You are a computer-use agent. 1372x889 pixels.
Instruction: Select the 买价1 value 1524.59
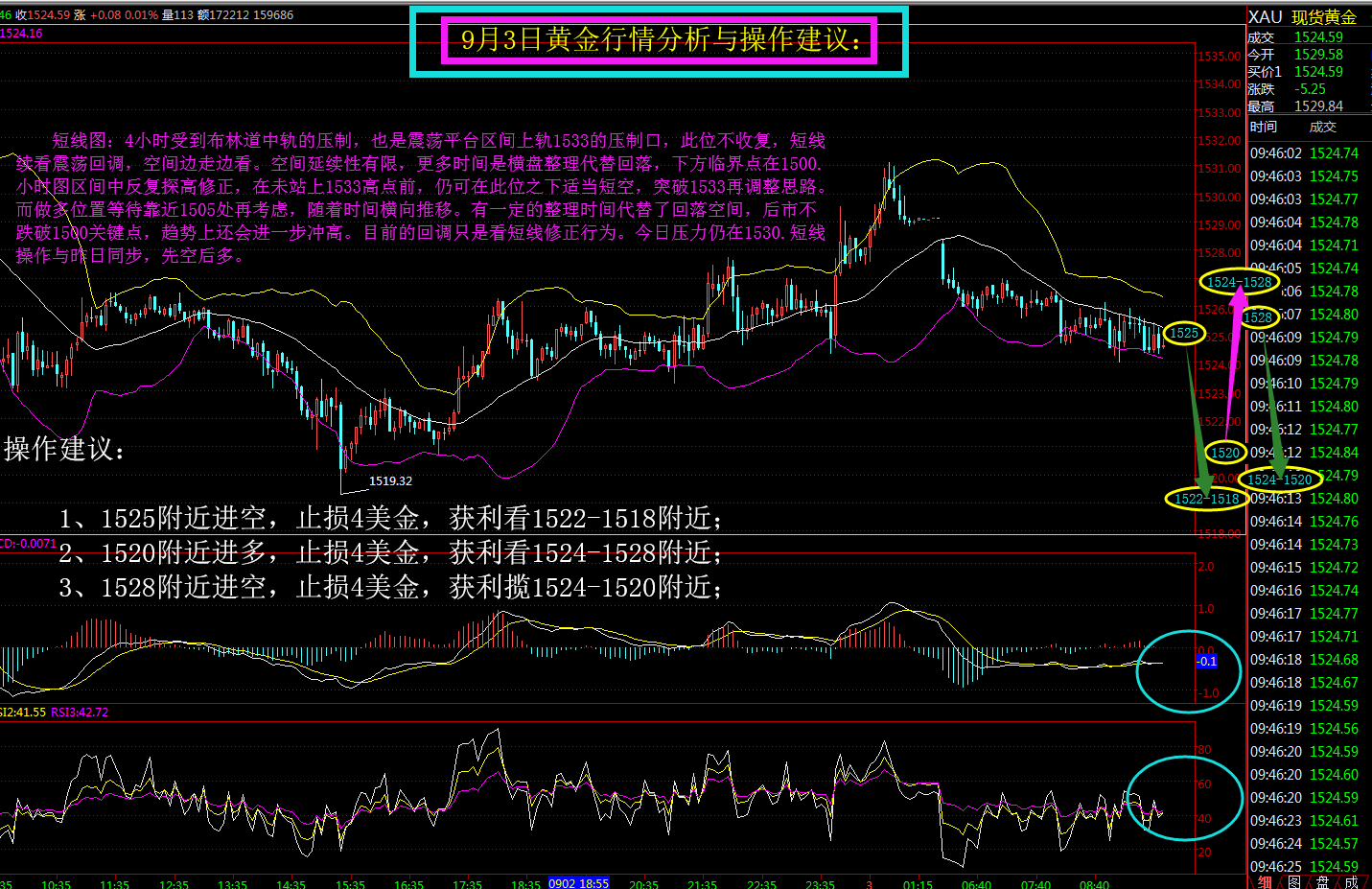(x=1318, y=72)
